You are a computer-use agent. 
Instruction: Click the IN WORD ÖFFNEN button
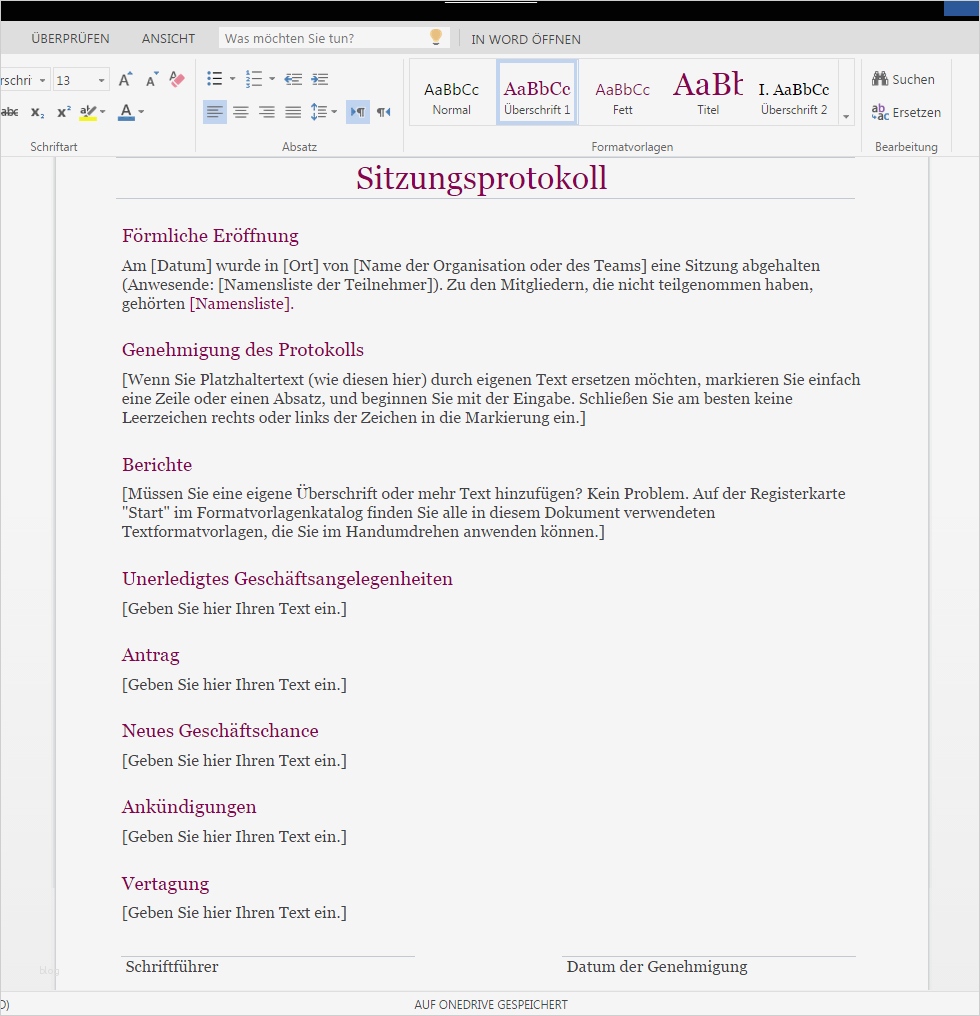click(x=525, y=39)
